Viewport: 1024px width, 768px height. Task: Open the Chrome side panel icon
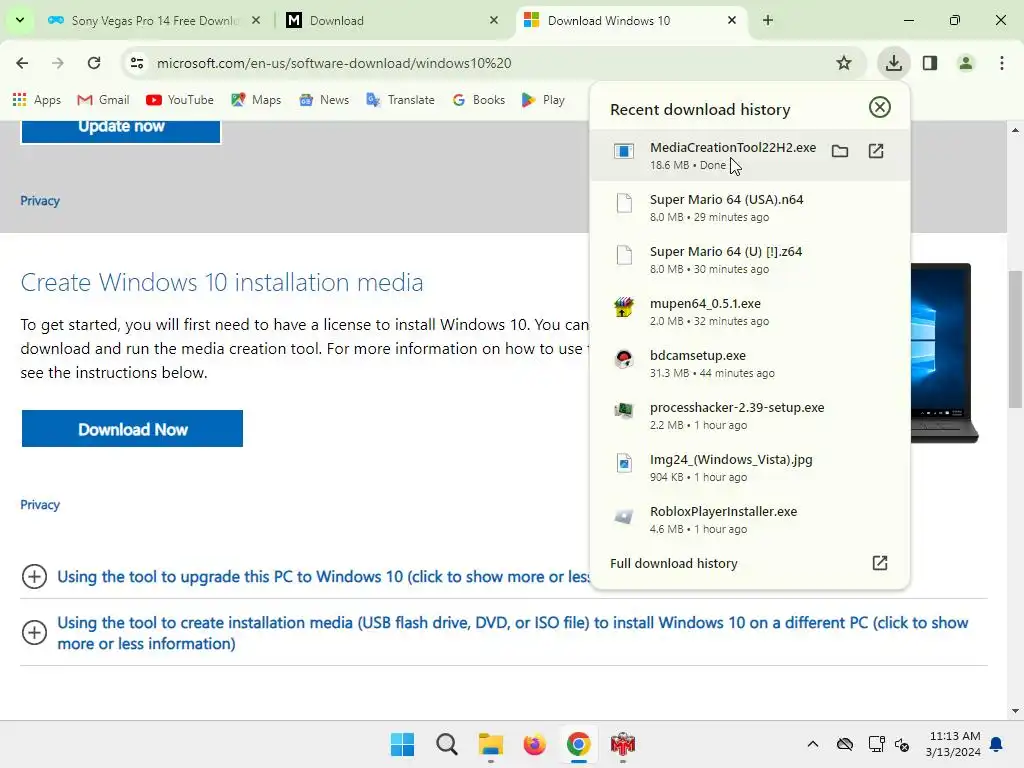[930, 63]
